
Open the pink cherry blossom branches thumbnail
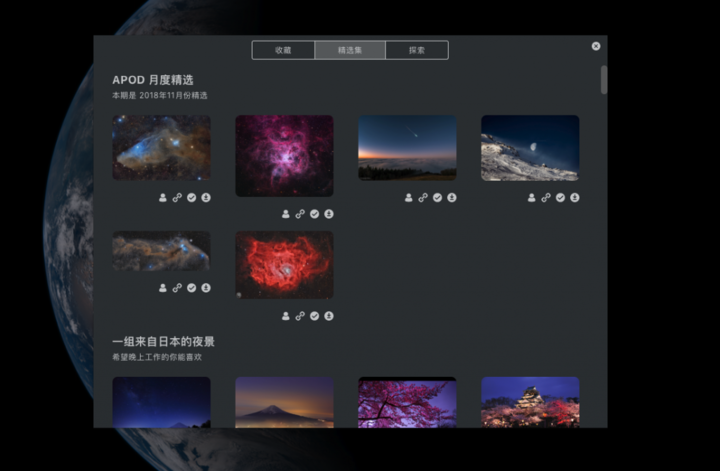[407, 402]
